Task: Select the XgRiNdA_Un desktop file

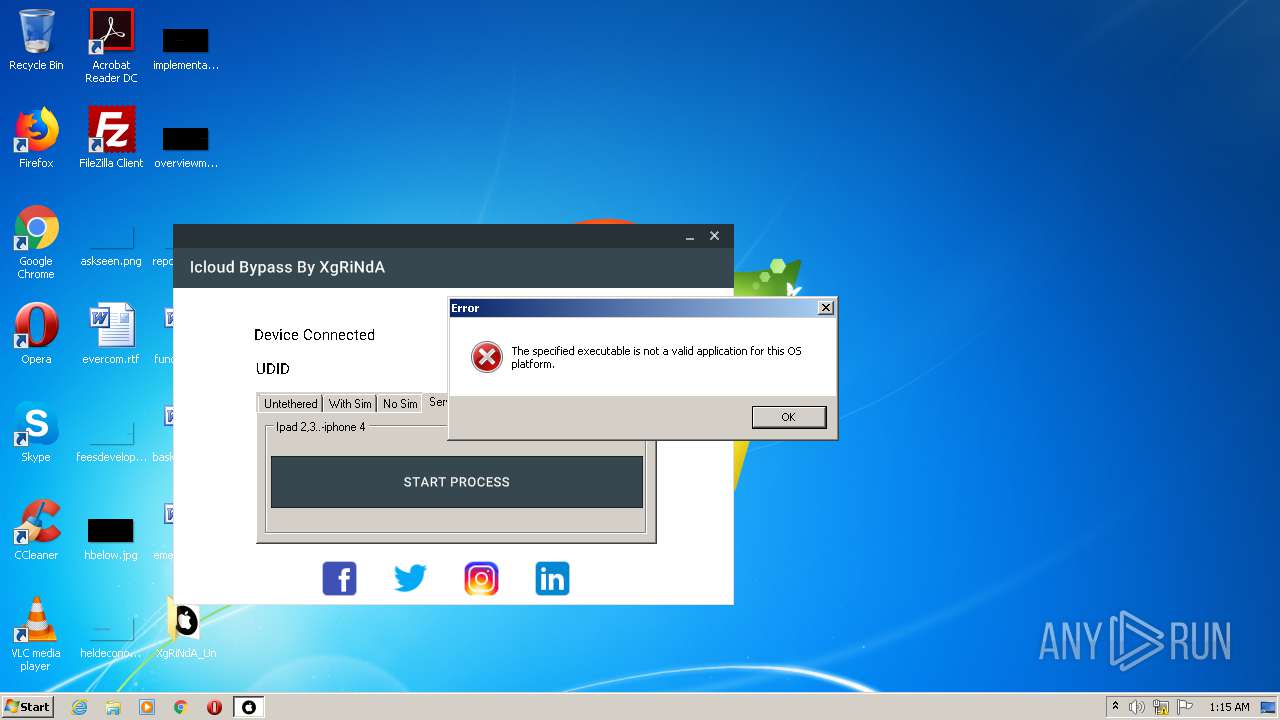Action: tap(185, 630)
